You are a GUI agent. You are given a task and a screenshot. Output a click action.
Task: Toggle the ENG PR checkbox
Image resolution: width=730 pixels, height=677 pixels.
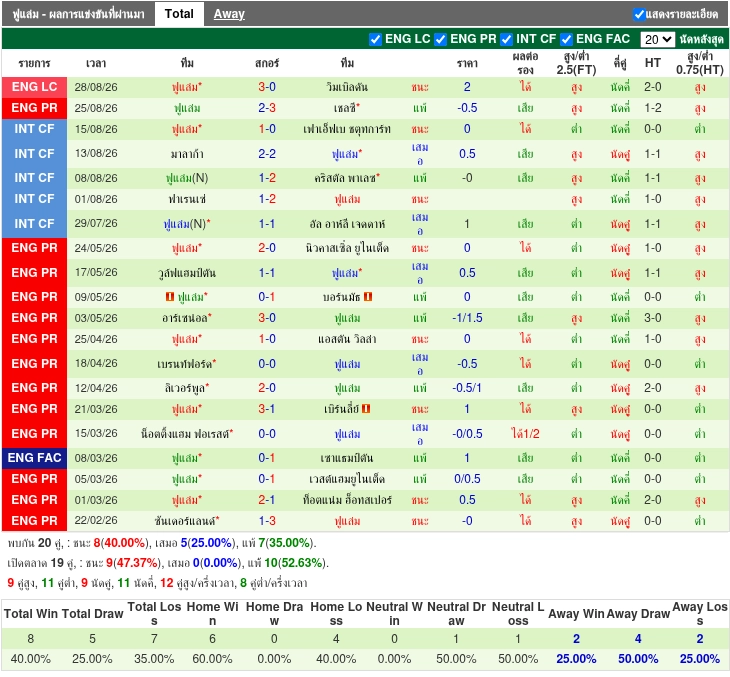pos(440,39)
